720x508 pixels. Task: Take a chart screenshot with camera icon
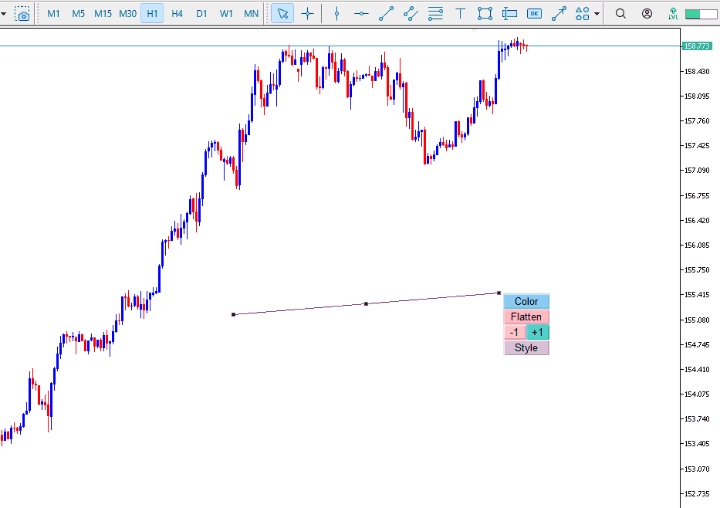click(x=23, y=14)
